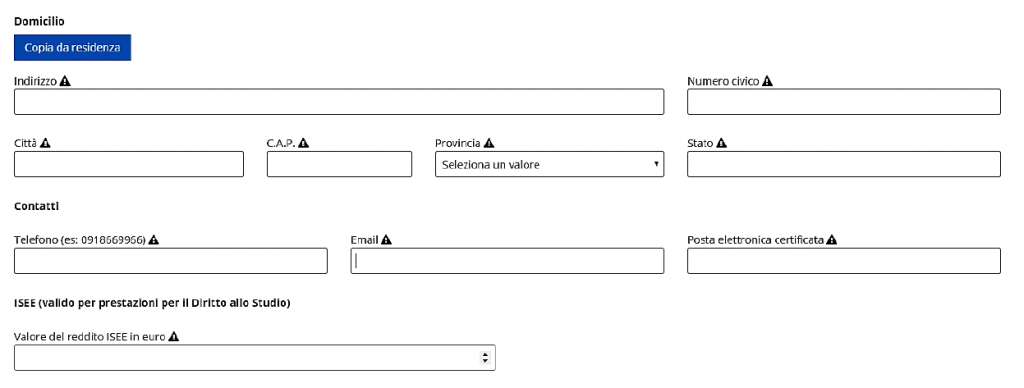The image size is (1024, 388).
Task: Select the Città input field
Action: (x=129, y=164)
